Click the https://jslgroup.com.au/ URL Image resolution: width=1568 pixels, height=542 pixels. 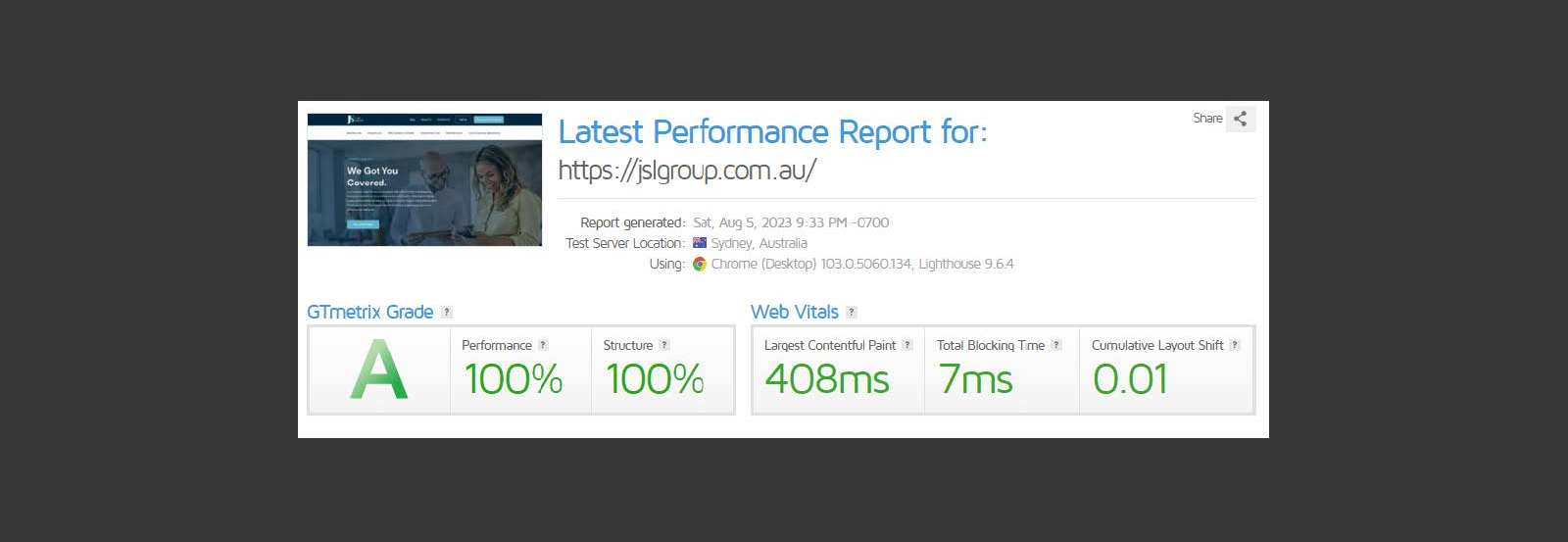687,171
